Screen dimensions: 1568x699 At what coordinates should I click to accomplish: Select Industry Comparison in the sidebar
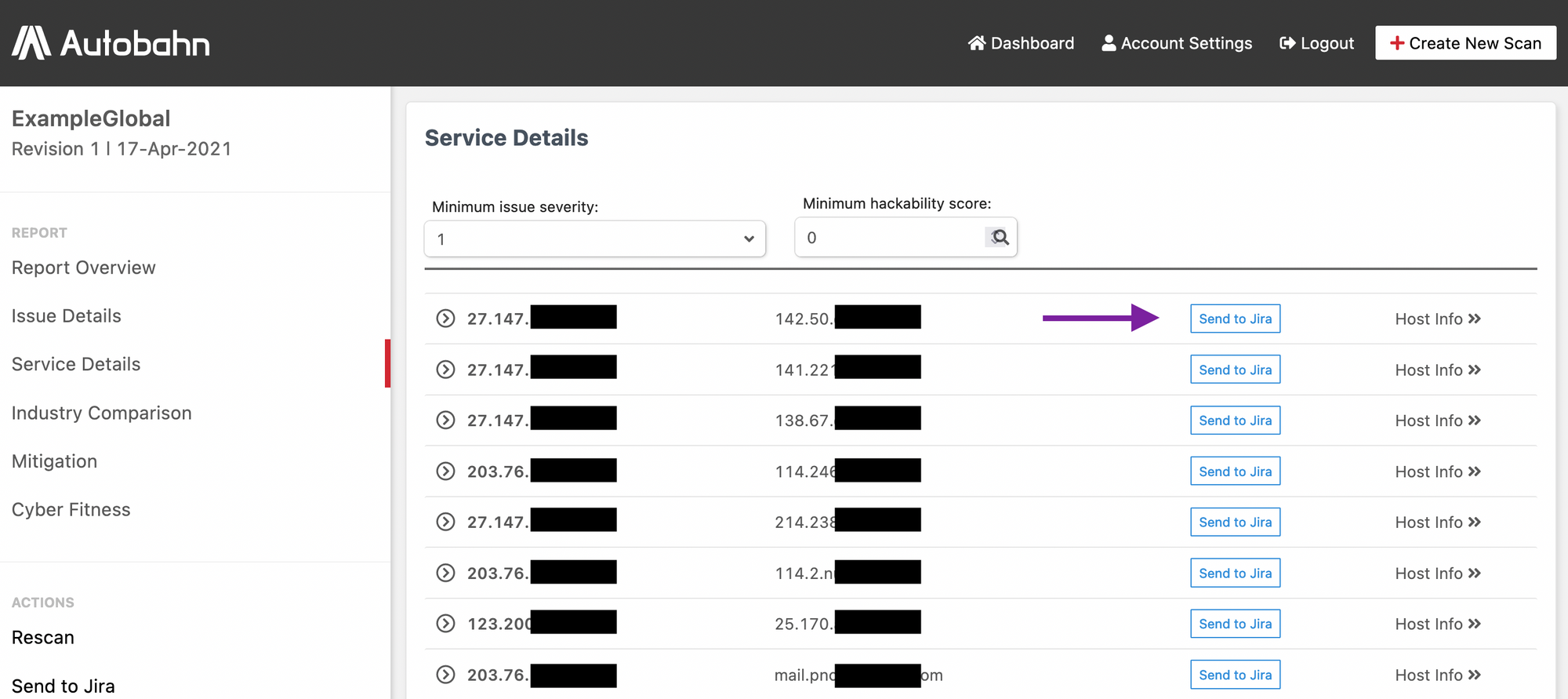click(x=102, y=413)
